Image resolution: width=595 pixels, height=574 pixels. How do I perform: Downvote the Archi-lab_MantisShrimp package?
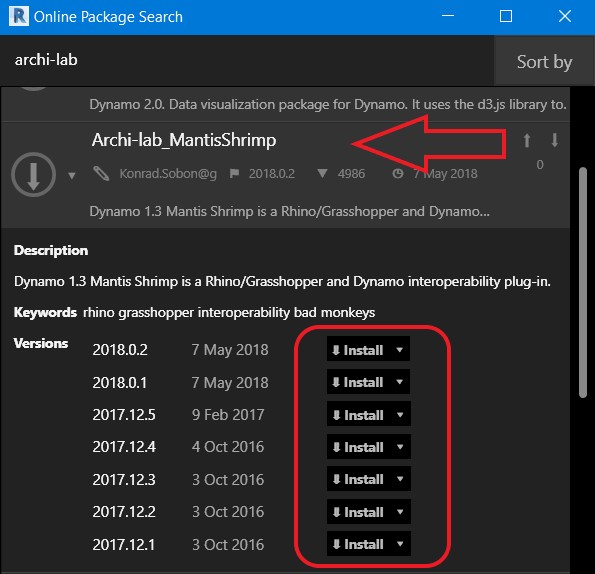554,140
